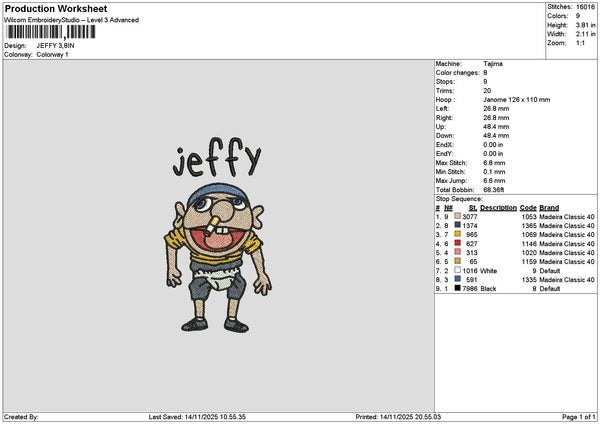
Task: Click the stitch count '965' in row 3
Action: (472, 235)
